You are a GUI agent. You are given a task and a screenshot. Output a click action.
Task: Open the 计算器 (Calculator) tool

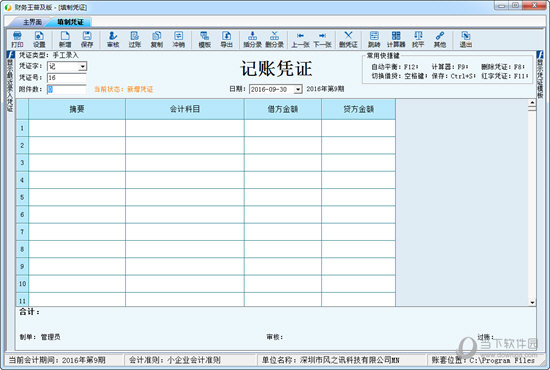click(396, 39)
